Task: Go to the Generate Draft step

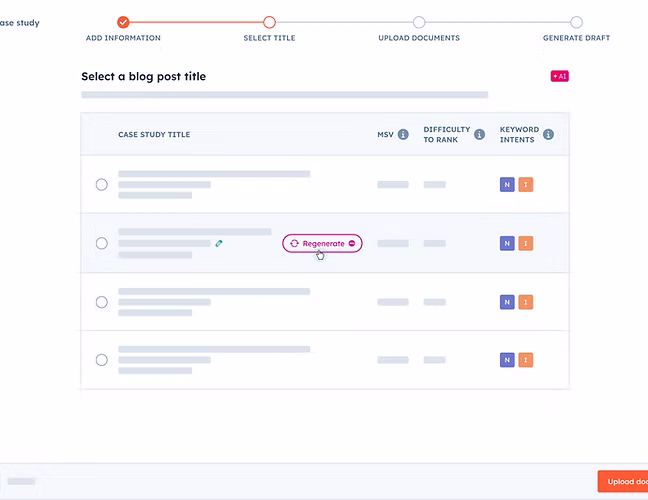Action: click(577, 22)
